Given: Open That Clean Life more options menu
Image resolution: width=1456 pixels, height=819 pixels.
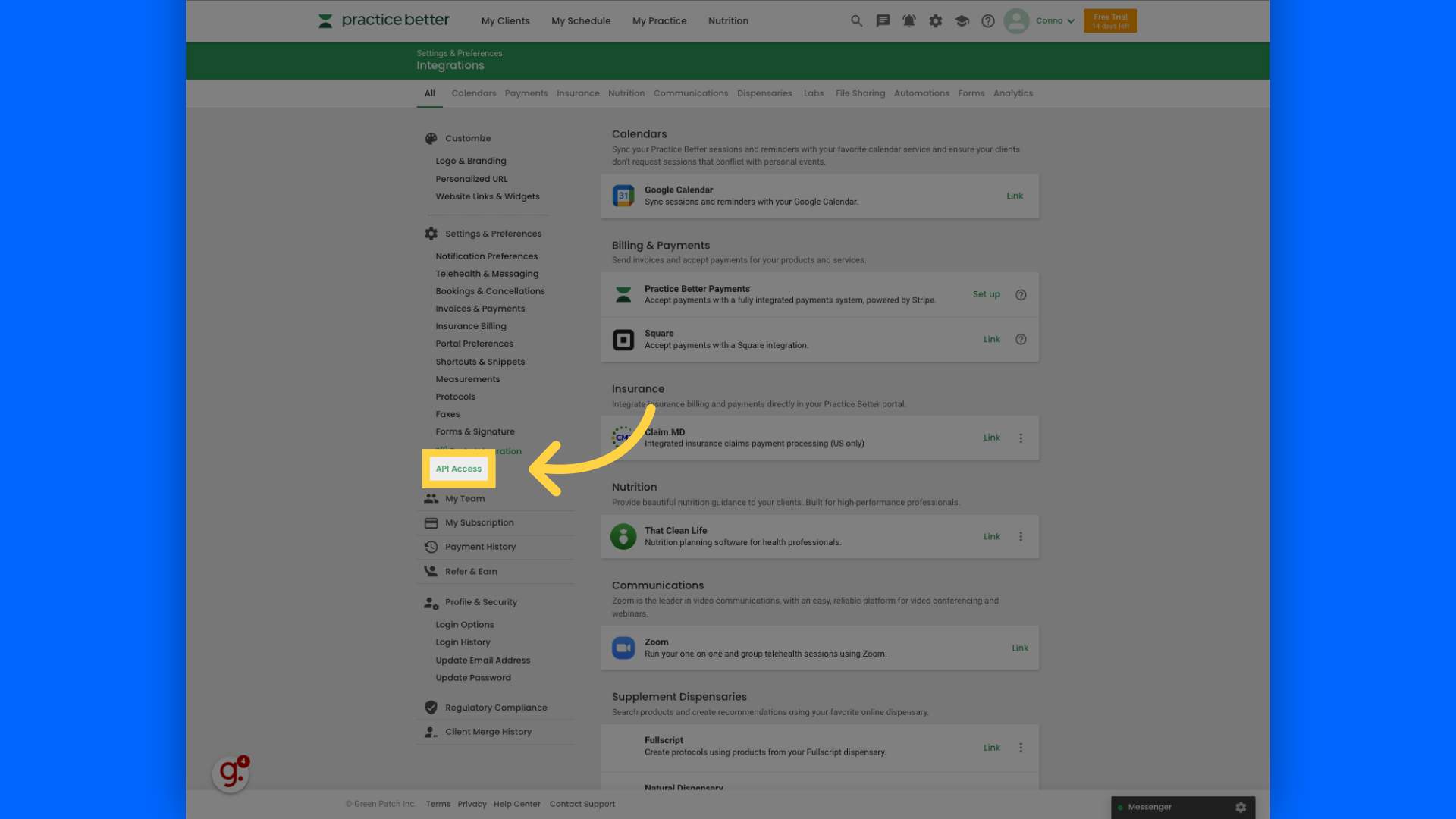Looking at the screenshot, I should tap(1021, 537).
